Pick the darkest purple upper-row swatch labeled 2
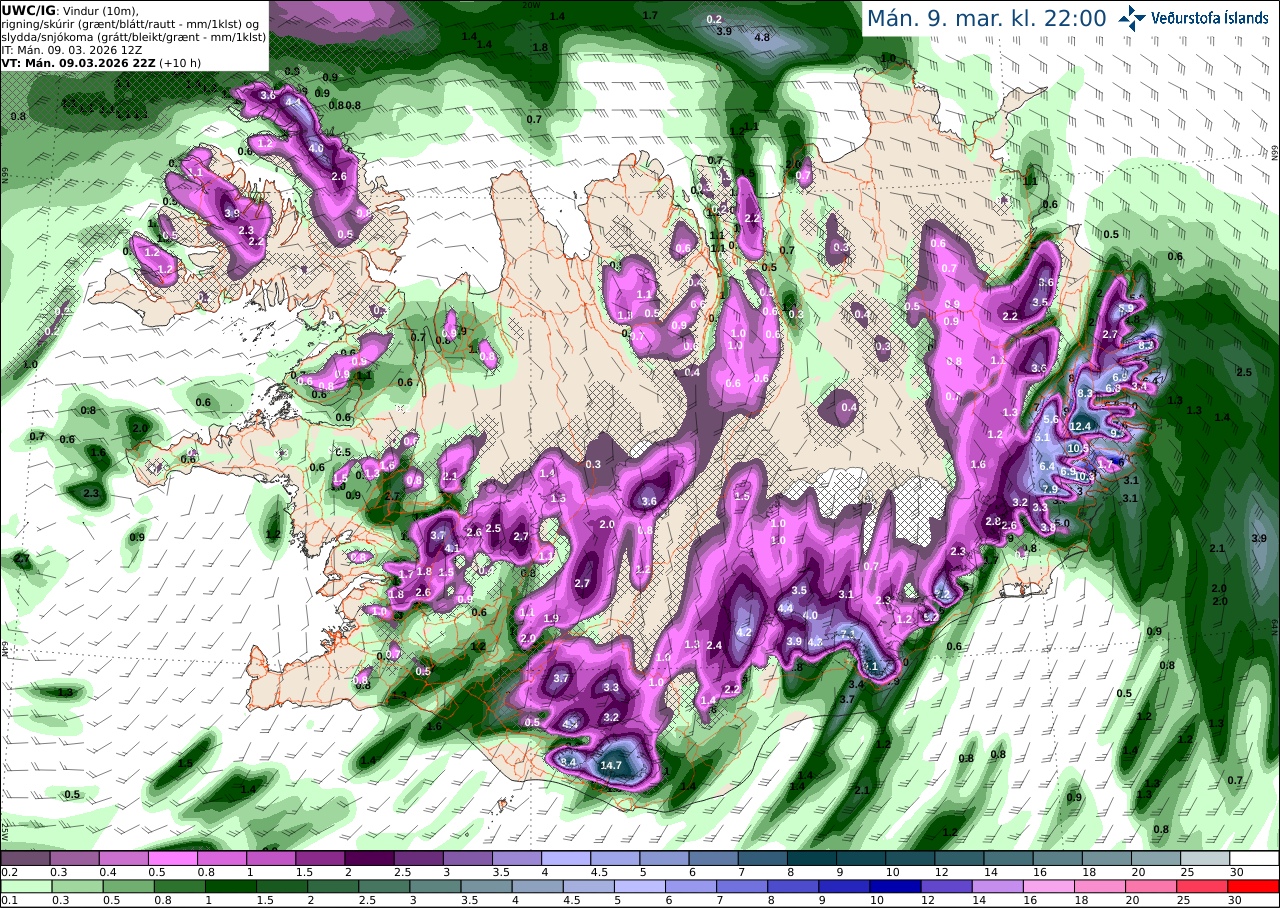Screen dimensions: 1280x908 [x=369, y=858]
